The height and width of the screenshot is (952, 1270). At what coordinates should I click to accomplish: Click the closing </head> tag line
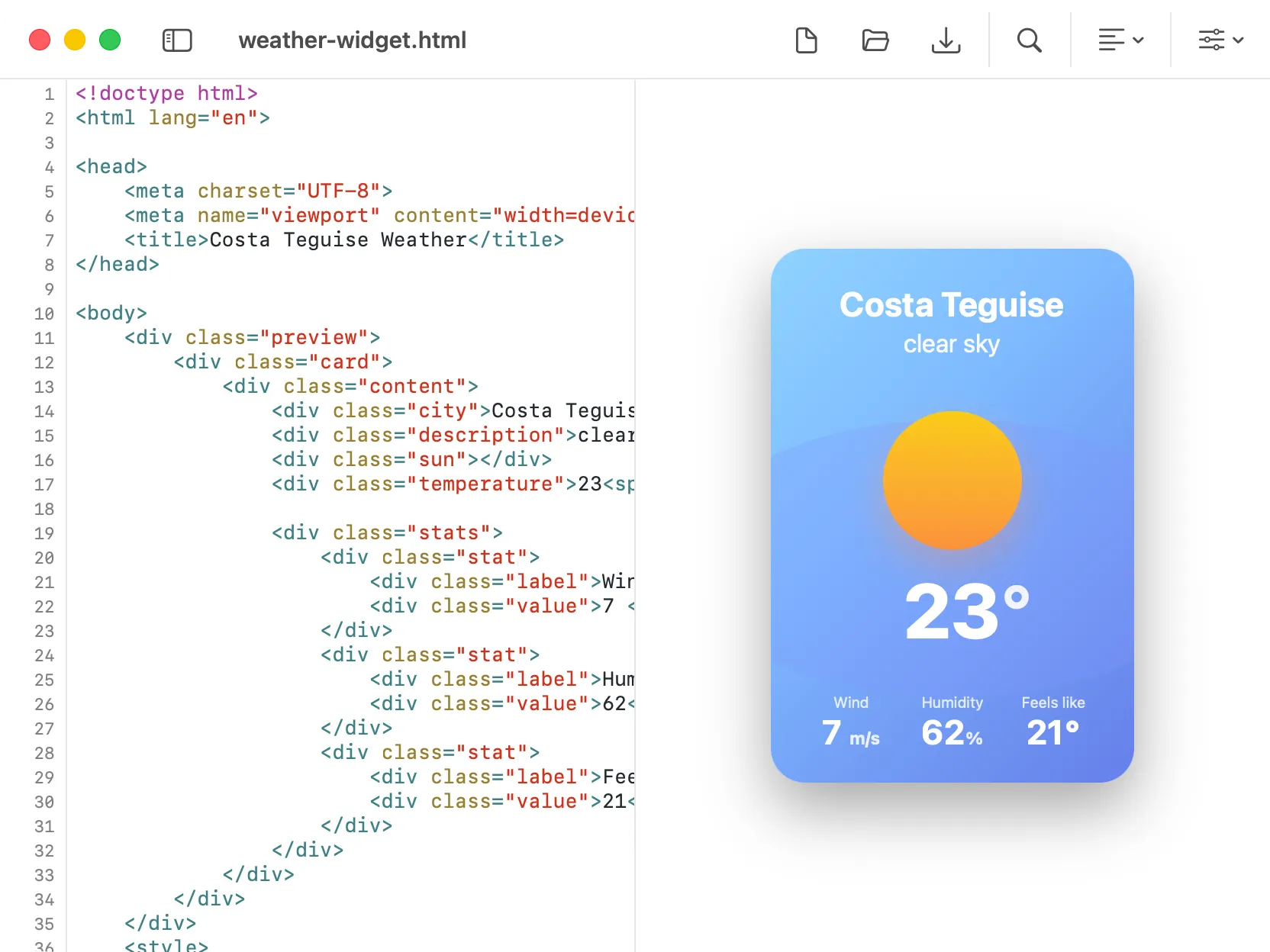(x=118, y=264)
